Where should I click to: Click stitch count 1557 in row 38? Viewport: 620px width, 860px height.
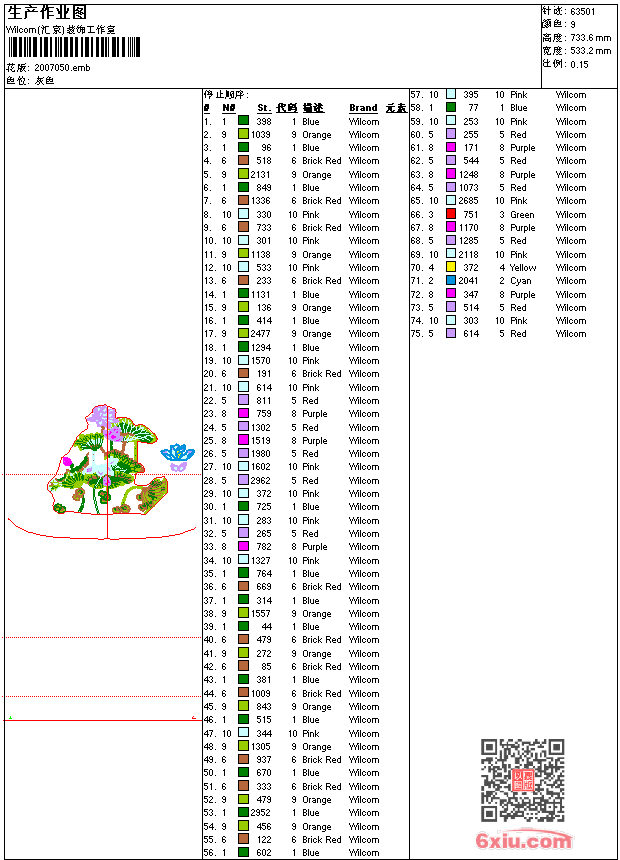coord(261,613)
